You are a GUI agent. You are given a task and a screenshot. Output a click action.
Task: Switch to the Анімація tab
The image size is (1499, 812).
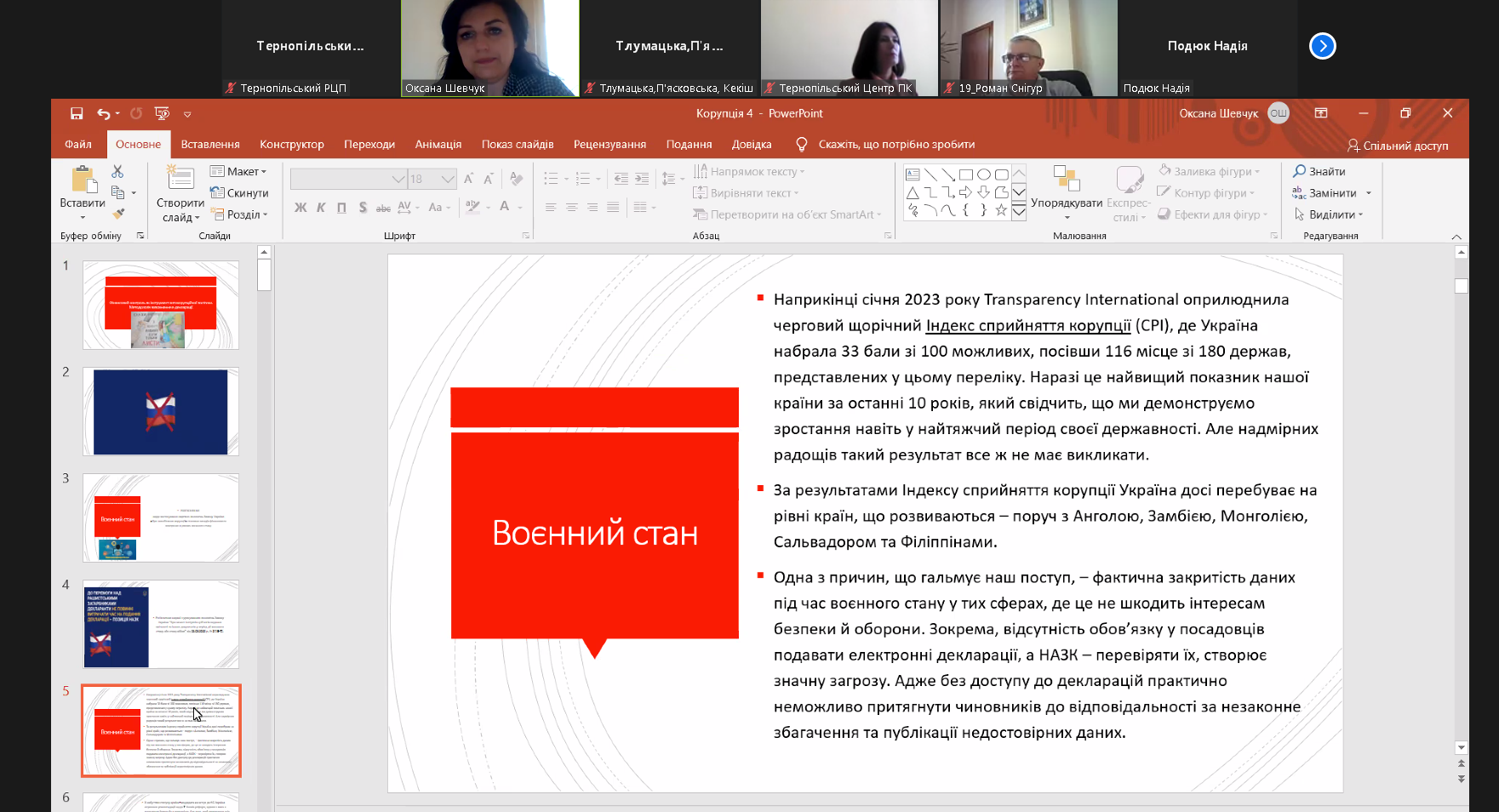pyautogui.click(x=438, y=144)
